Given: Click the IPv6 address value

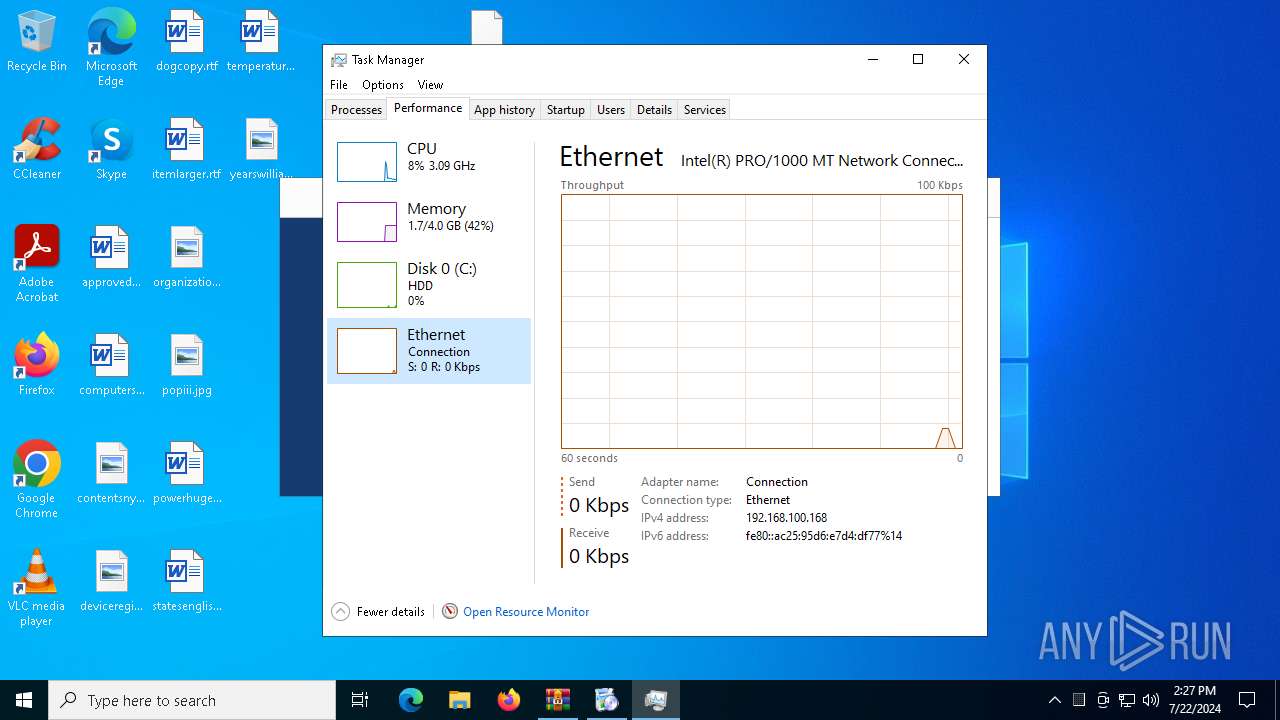Looking at the screenshot, I should pyautogui.click(x=824, y=536).
